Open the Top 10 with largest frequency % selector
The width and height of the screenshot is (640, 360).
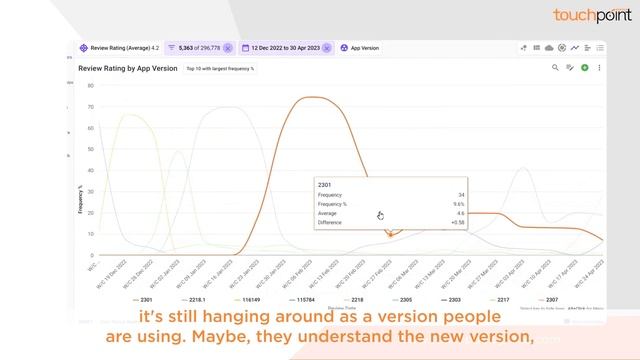(x=220, y=69)
